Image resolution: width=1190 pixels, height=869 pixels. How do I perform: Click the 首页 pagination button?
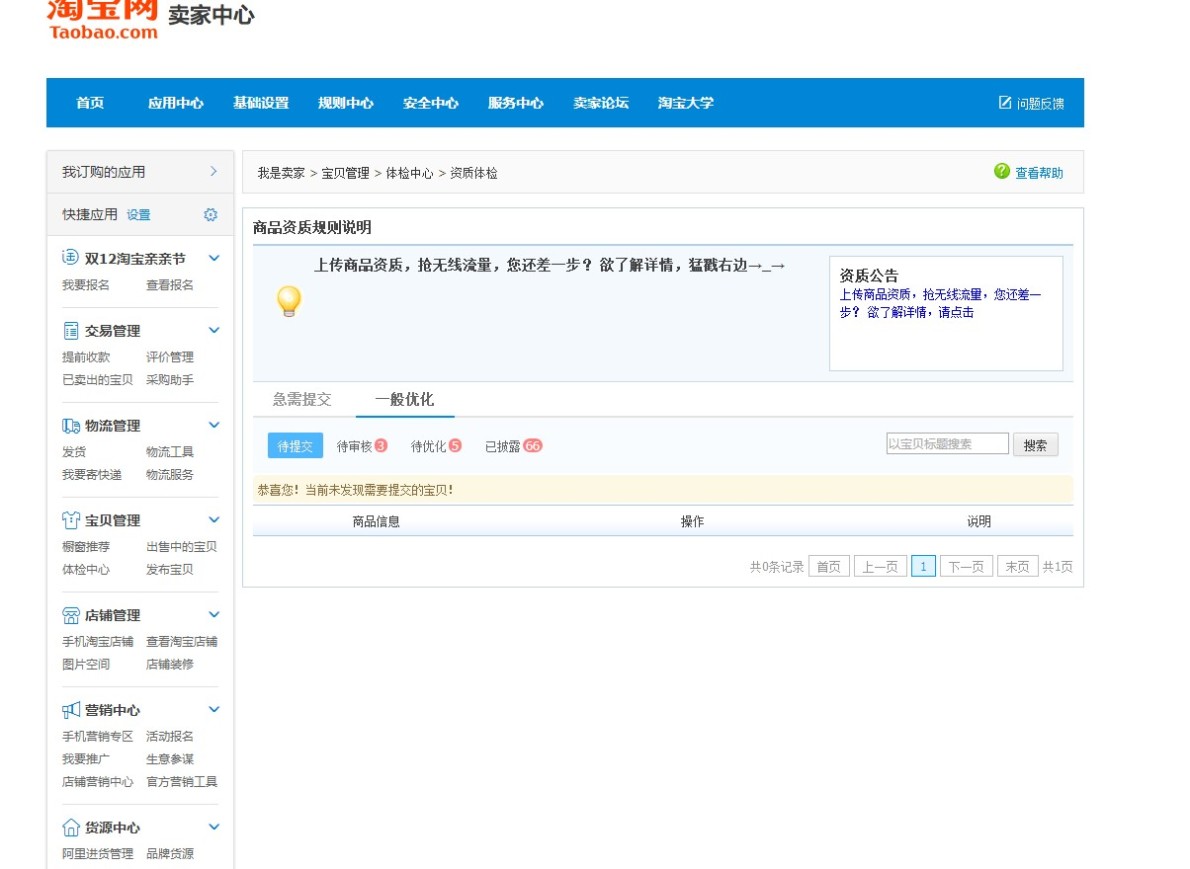(829, 566)
